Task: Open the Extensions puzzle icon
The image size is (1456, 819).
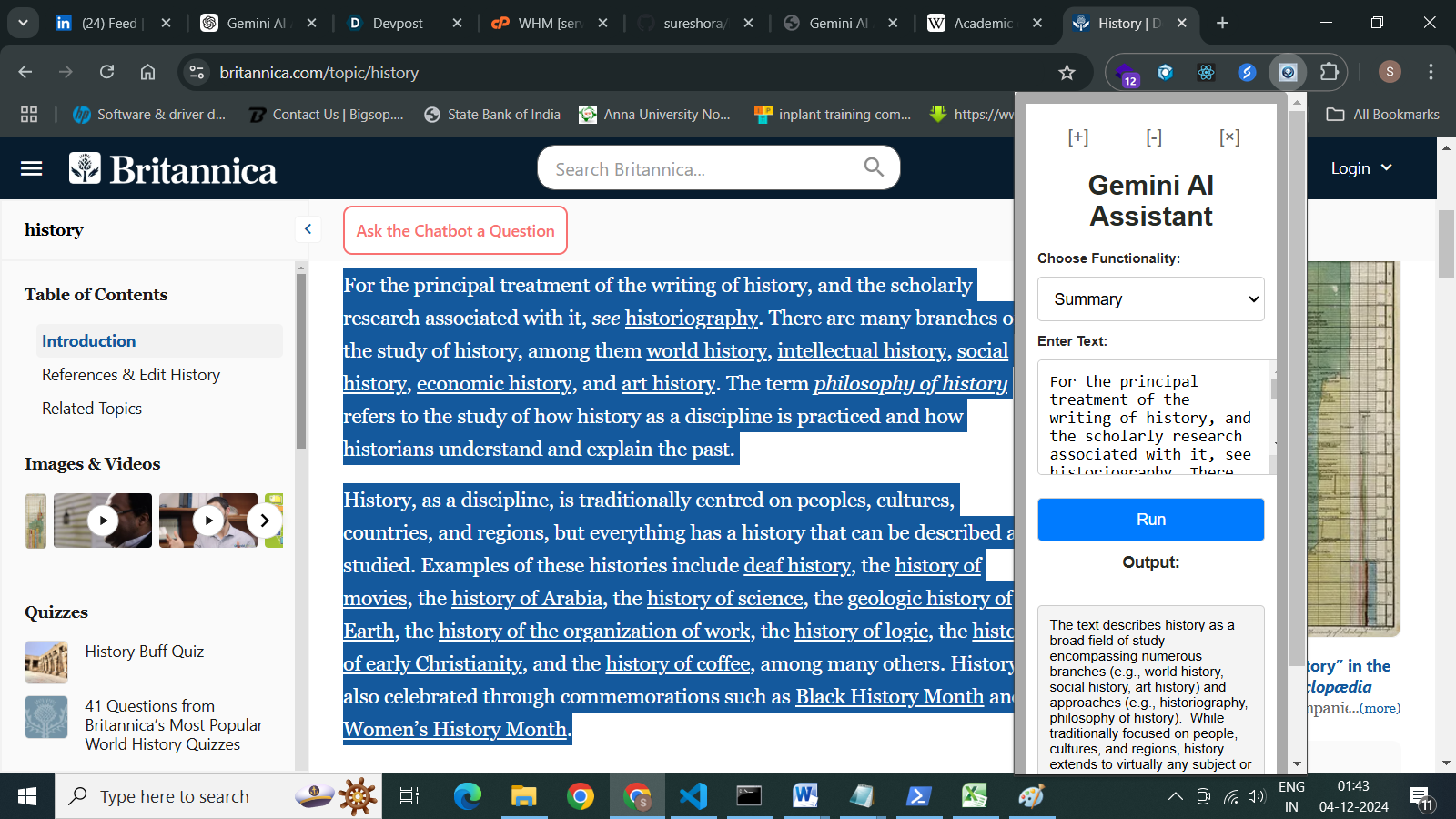Action: [1330, 72]
